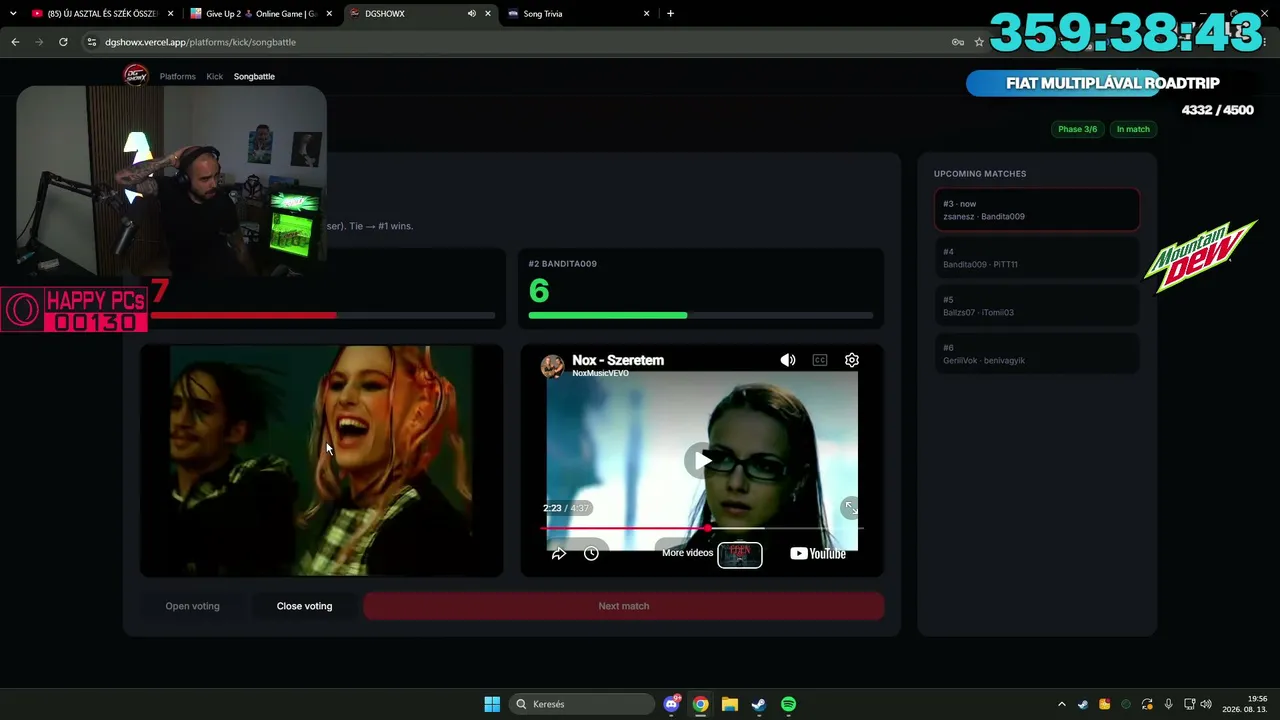Seek on the YouTube video progress bar
Image resolution: width=1280 pixels, height=720 pixels.
pos(702,528)
